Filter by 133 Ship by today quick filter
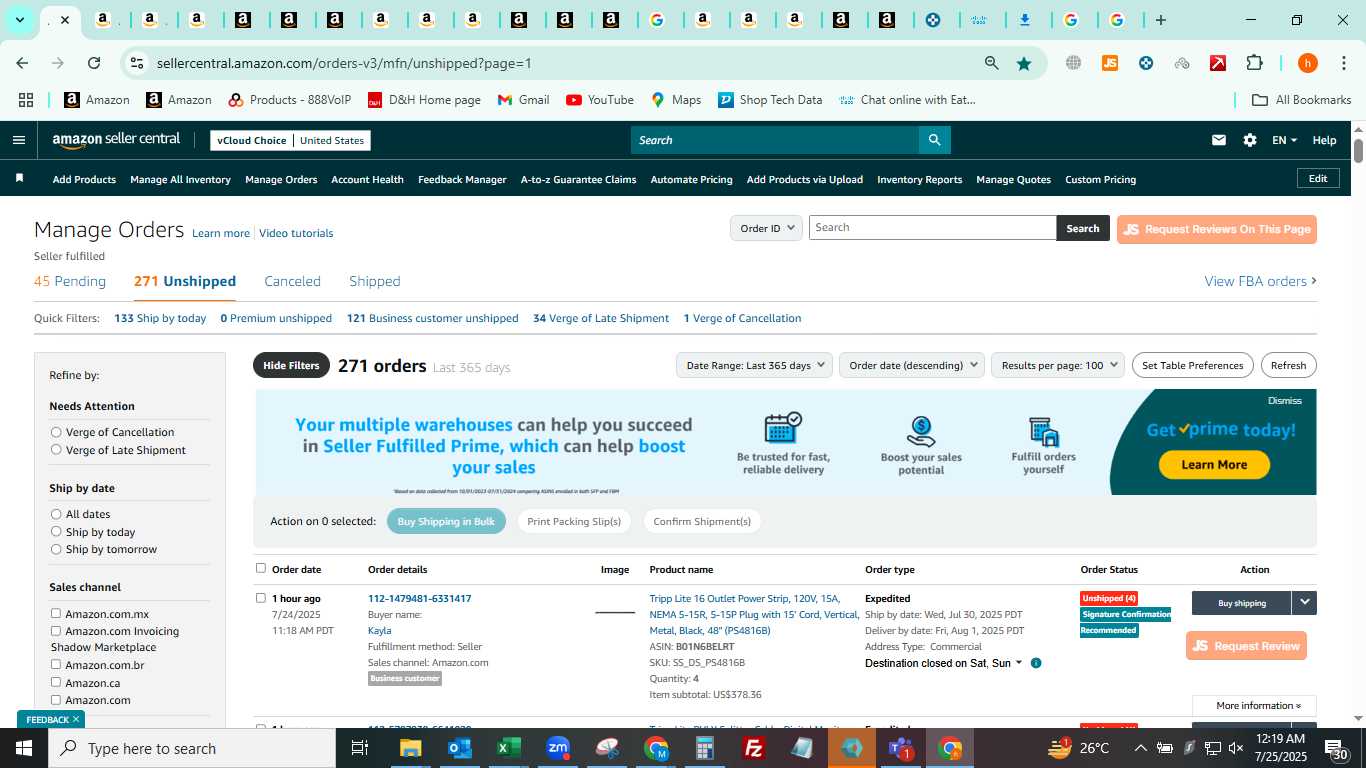Image resolution: width=1366 pixels, height=768 pixels. (x=160, y=318)
